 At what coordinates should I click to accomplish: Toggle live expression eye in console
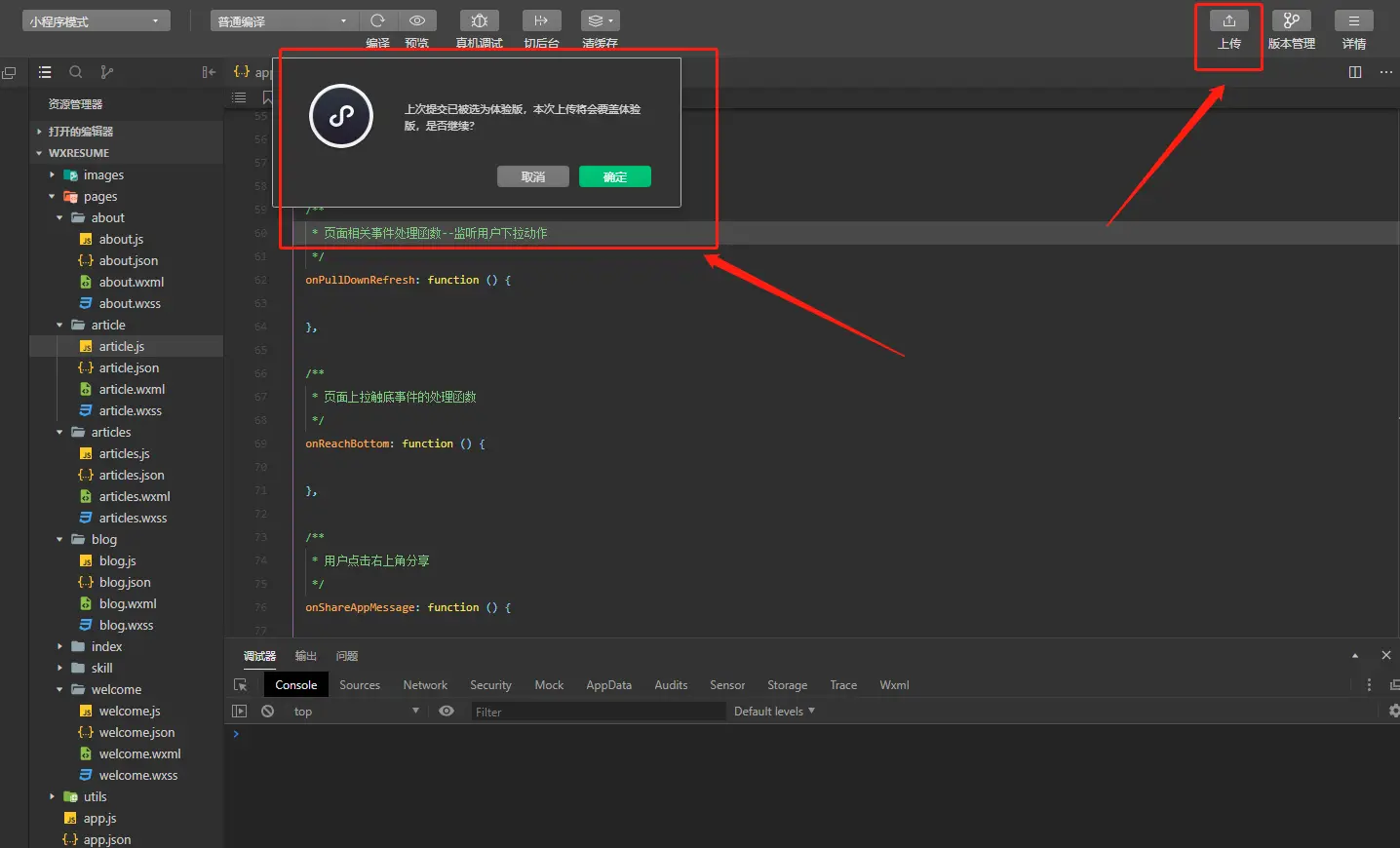coord(447,712)
